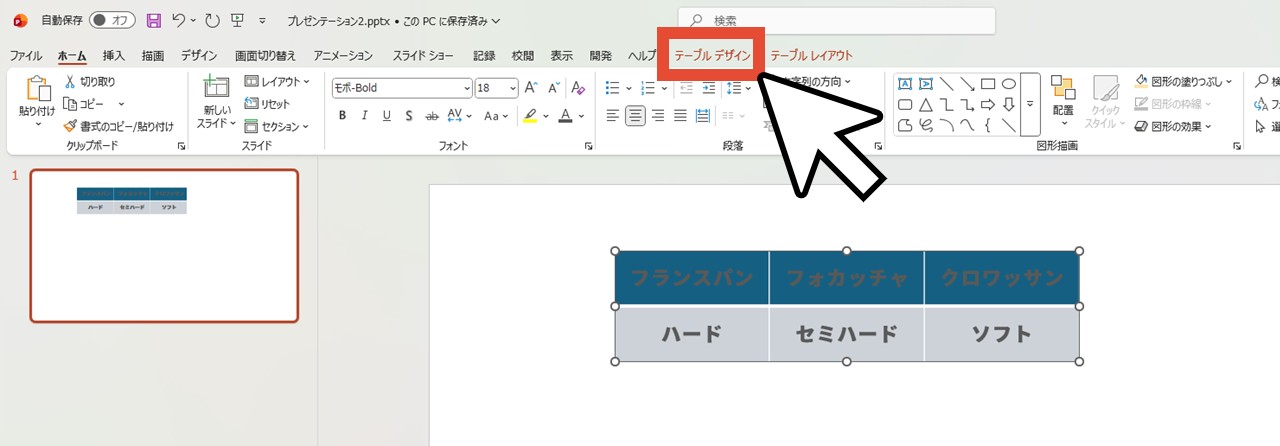Image resolution: width=1280 pixels, height=446 pixels.
Task: Undo the last action
Action: click(178, 20)
